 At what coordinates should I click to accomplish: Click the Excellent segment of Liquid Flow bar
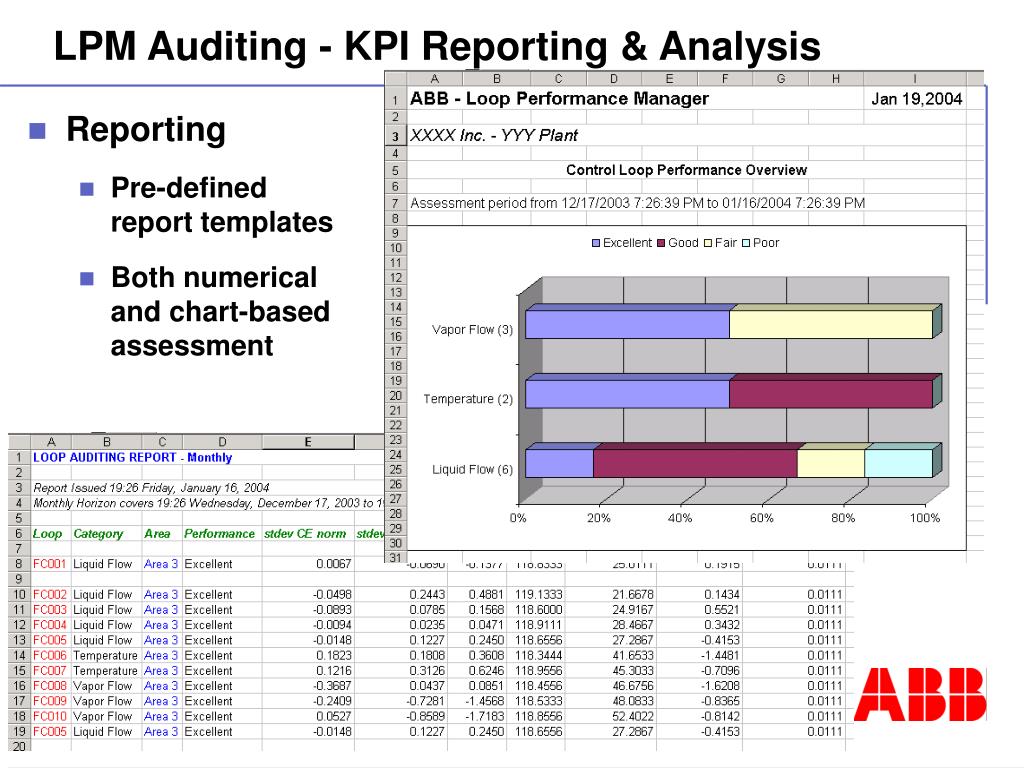pos(560,464)
